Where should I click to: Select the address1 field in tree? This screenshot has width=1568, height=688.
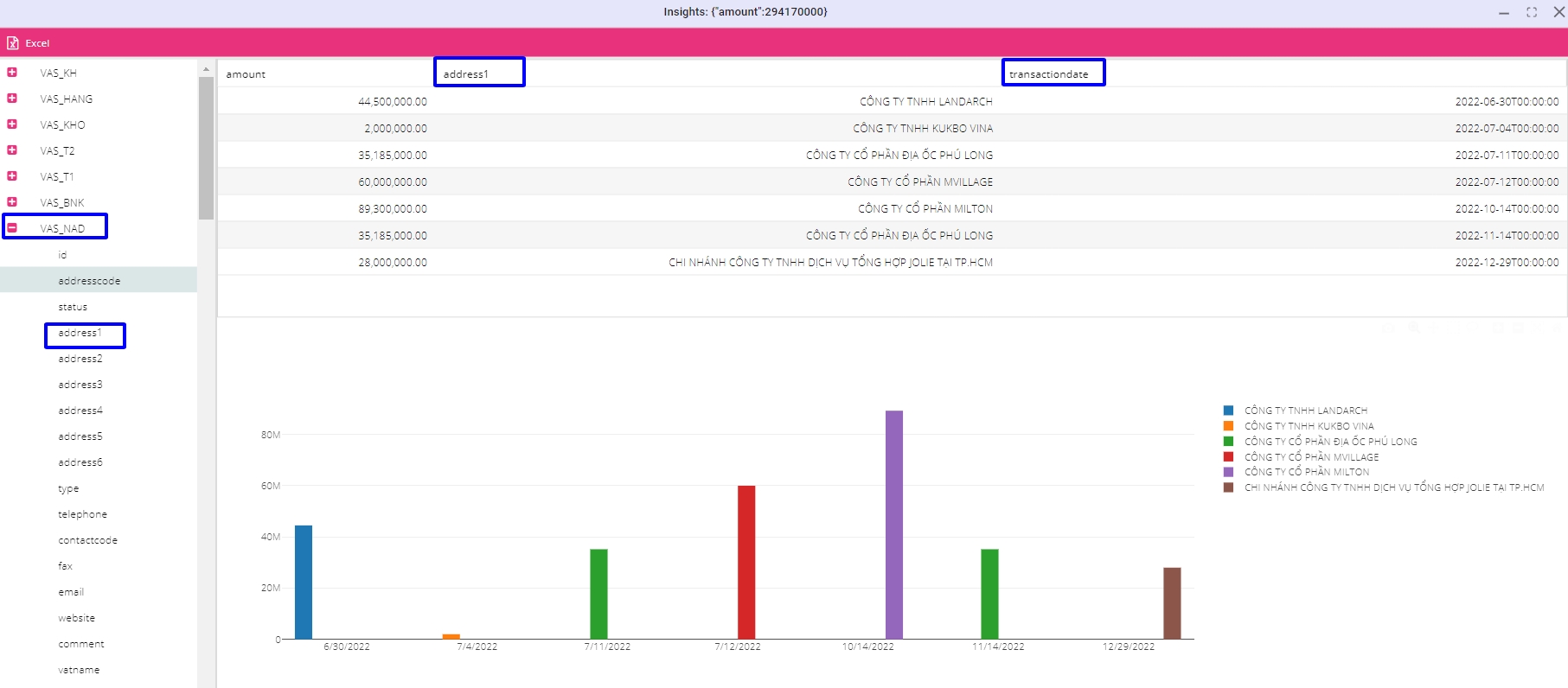pos(80,334)
